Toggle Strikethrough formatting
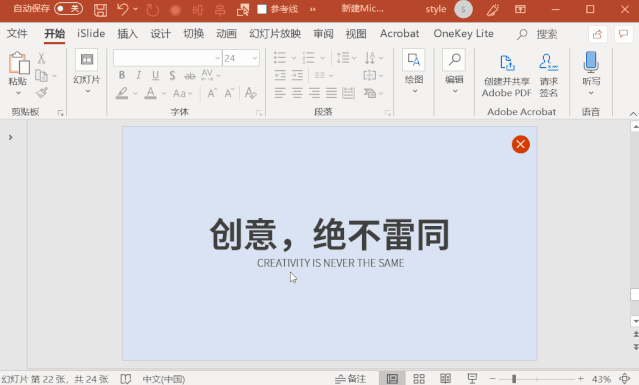The image size is (639, 385). (x=189, y=76)
